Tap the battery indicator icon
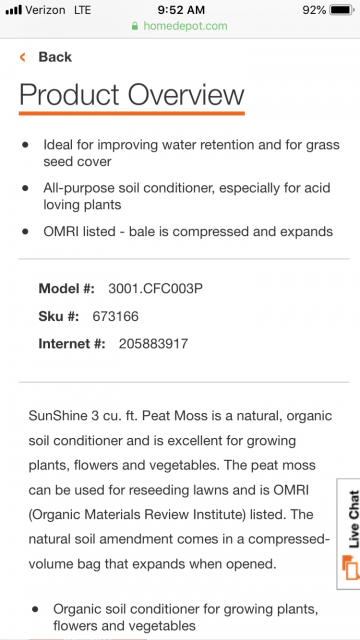360x640 pixels. tap(342, 10)
